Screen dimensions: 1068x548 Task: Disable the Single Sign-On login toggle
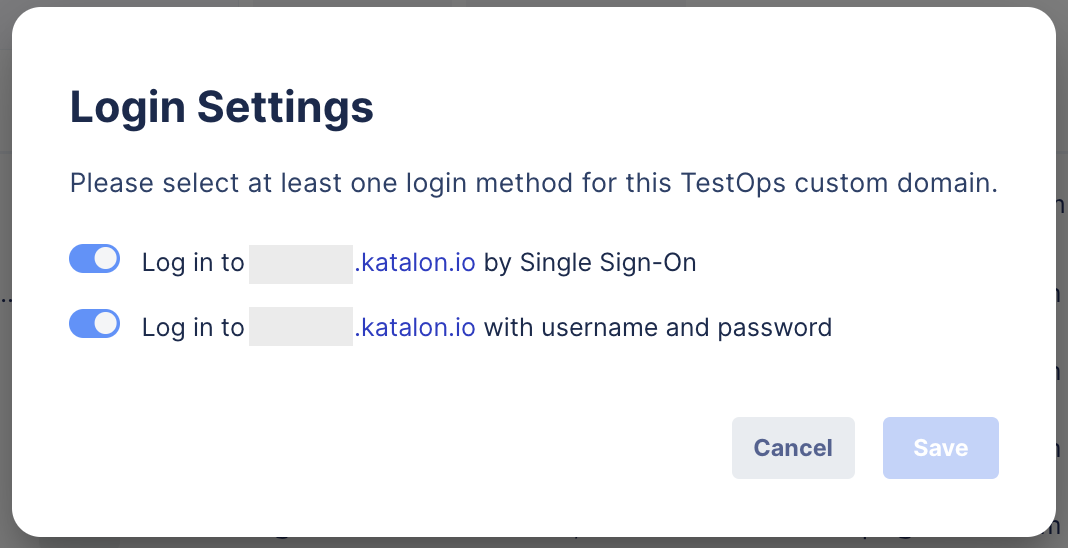(94, 260)
